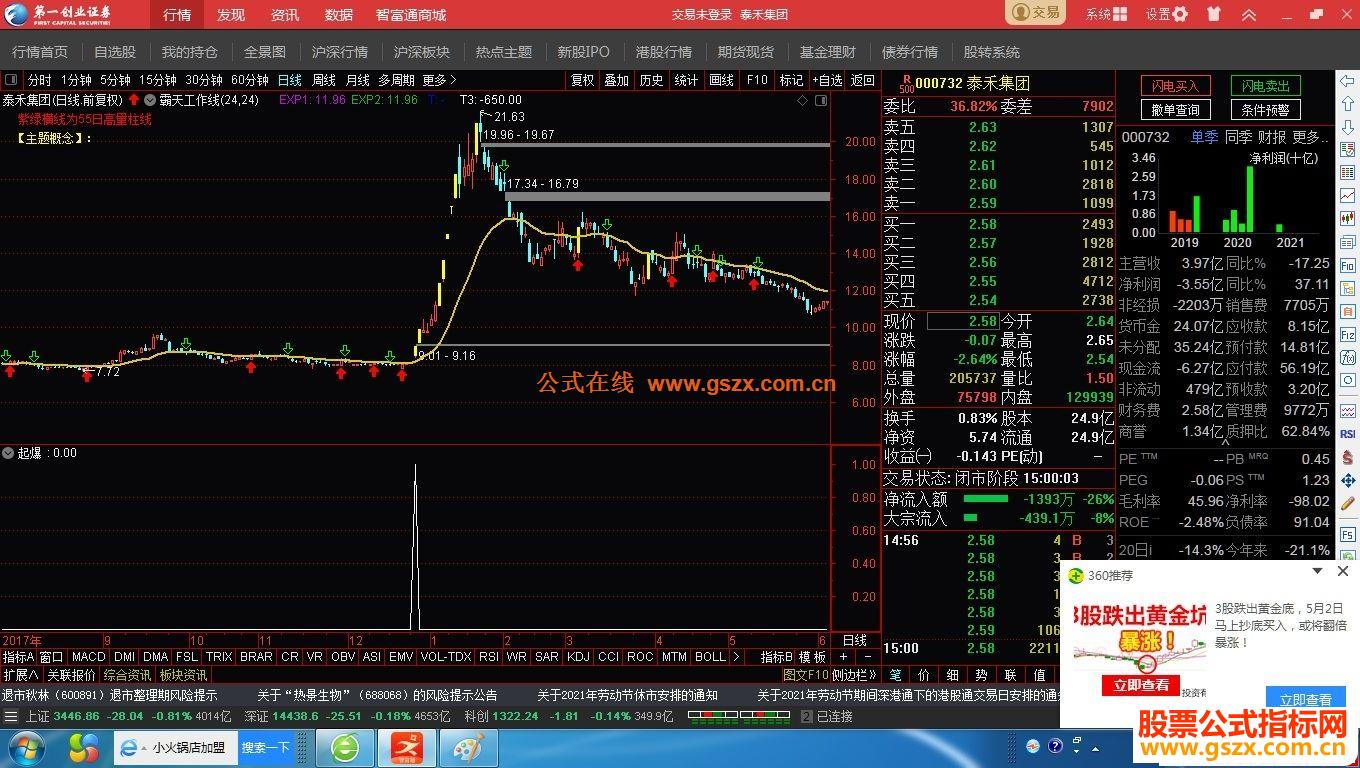
Task: Open 更多 in financial panel
Action: tap(1310, 137)
